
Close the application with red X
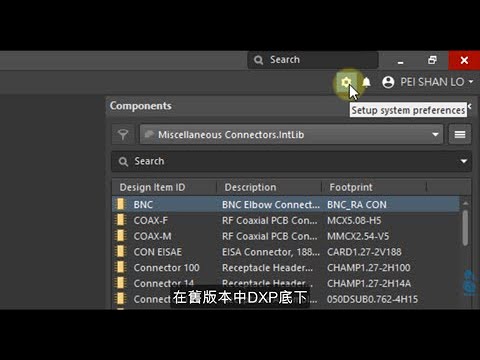pos(464,60)
